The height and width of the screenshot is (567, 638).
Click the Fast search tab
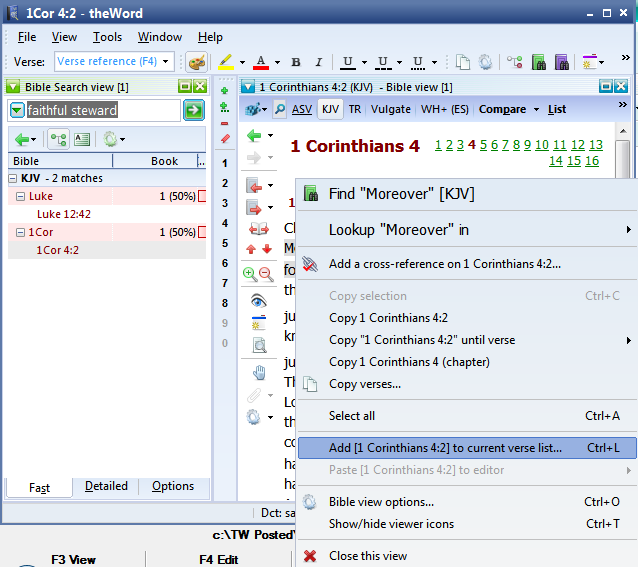coord(39,488)
